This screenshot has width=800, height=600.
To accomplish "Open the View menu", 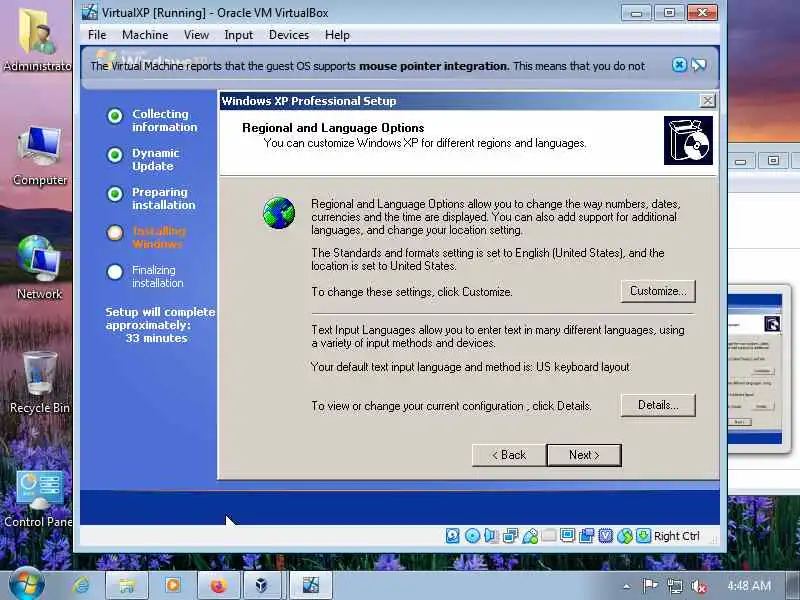I will pos(196,35).
